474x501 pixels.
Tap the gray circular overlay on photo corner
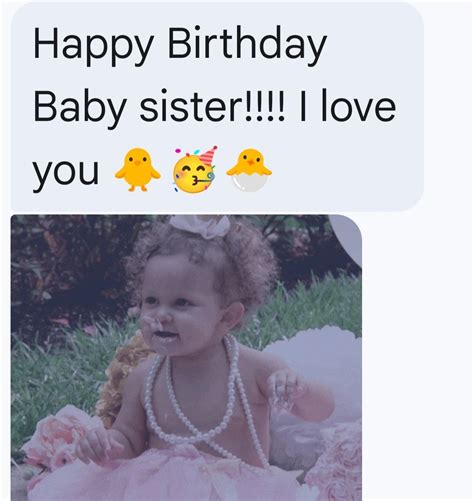(x=347, y=238)
